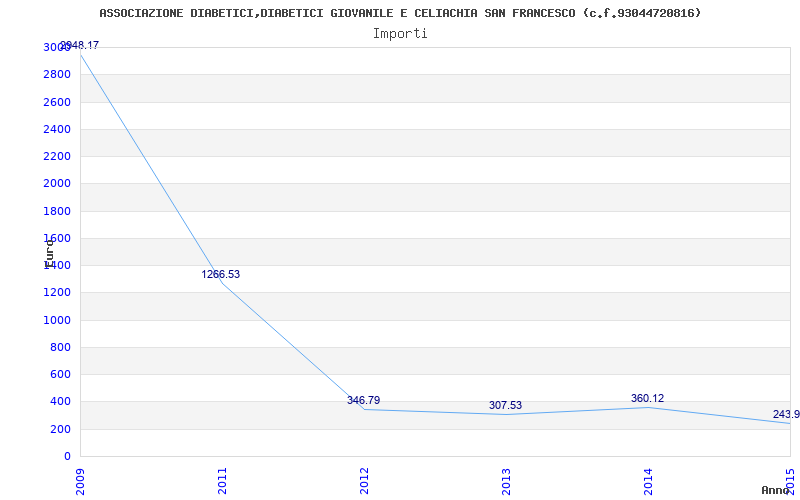The height and width of the screenshot is (500, 800).
Task: Click the y-axis value 1000
Action: click(57, 320)
